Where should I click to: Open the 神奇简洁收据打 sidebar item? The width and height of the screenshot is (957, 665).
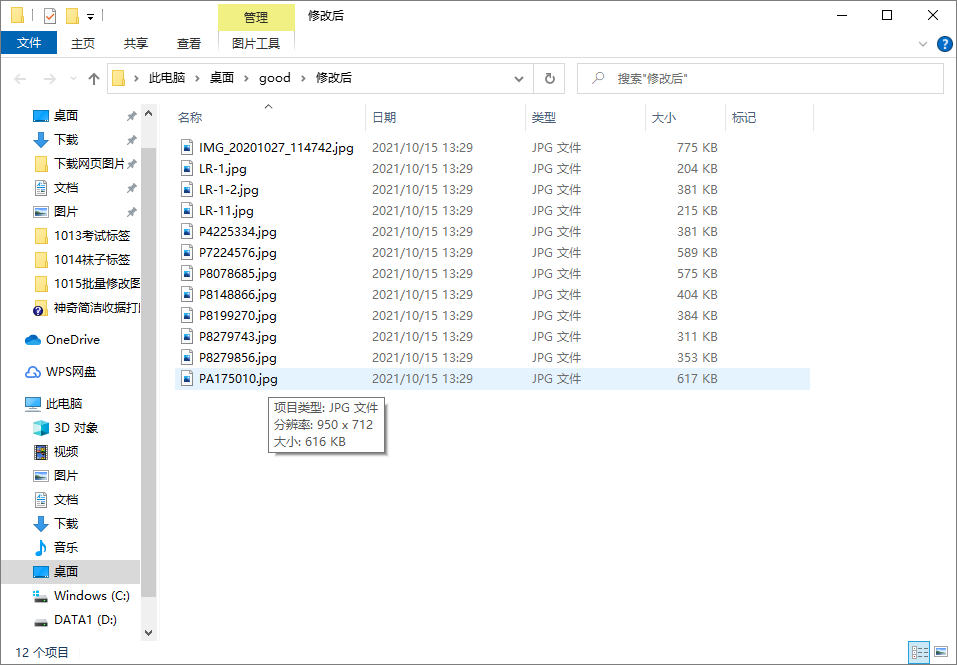pyautogui.click(x=97, y=308)
